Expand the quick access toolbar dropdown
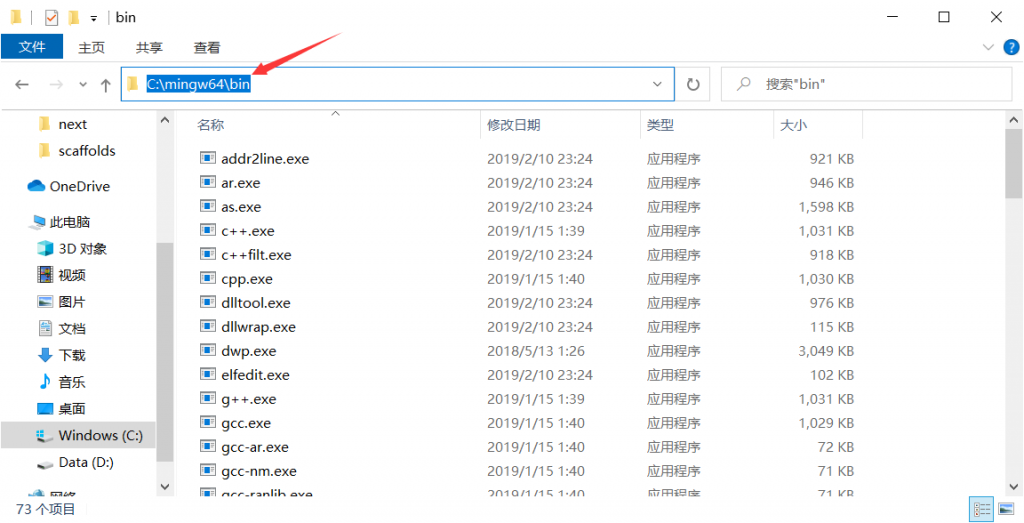Image resolution: width=1024 pixels, height=523 pixels. click(x=94, y=18)
